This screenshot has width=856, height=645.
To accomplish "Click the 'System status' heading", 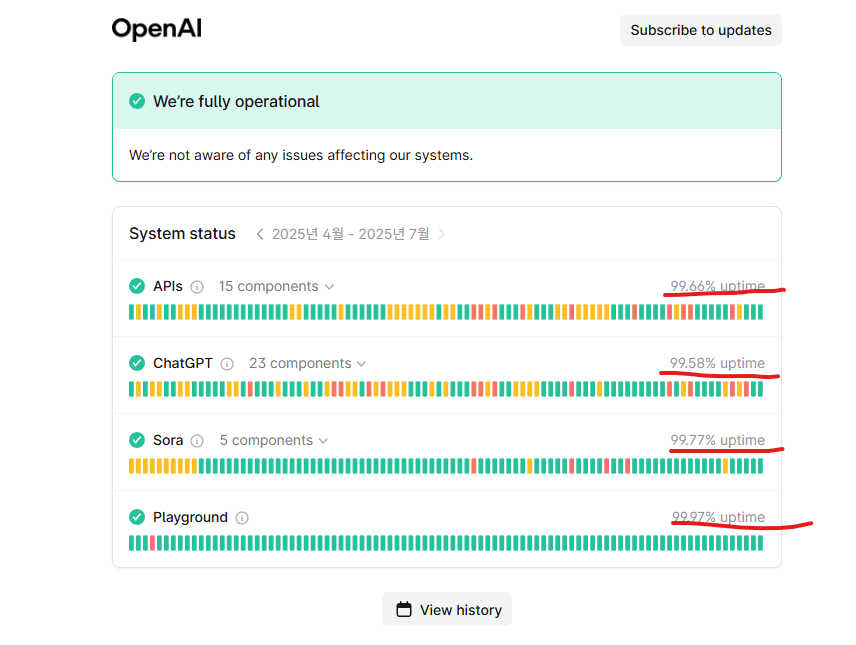I will click(x=182, y=234).
